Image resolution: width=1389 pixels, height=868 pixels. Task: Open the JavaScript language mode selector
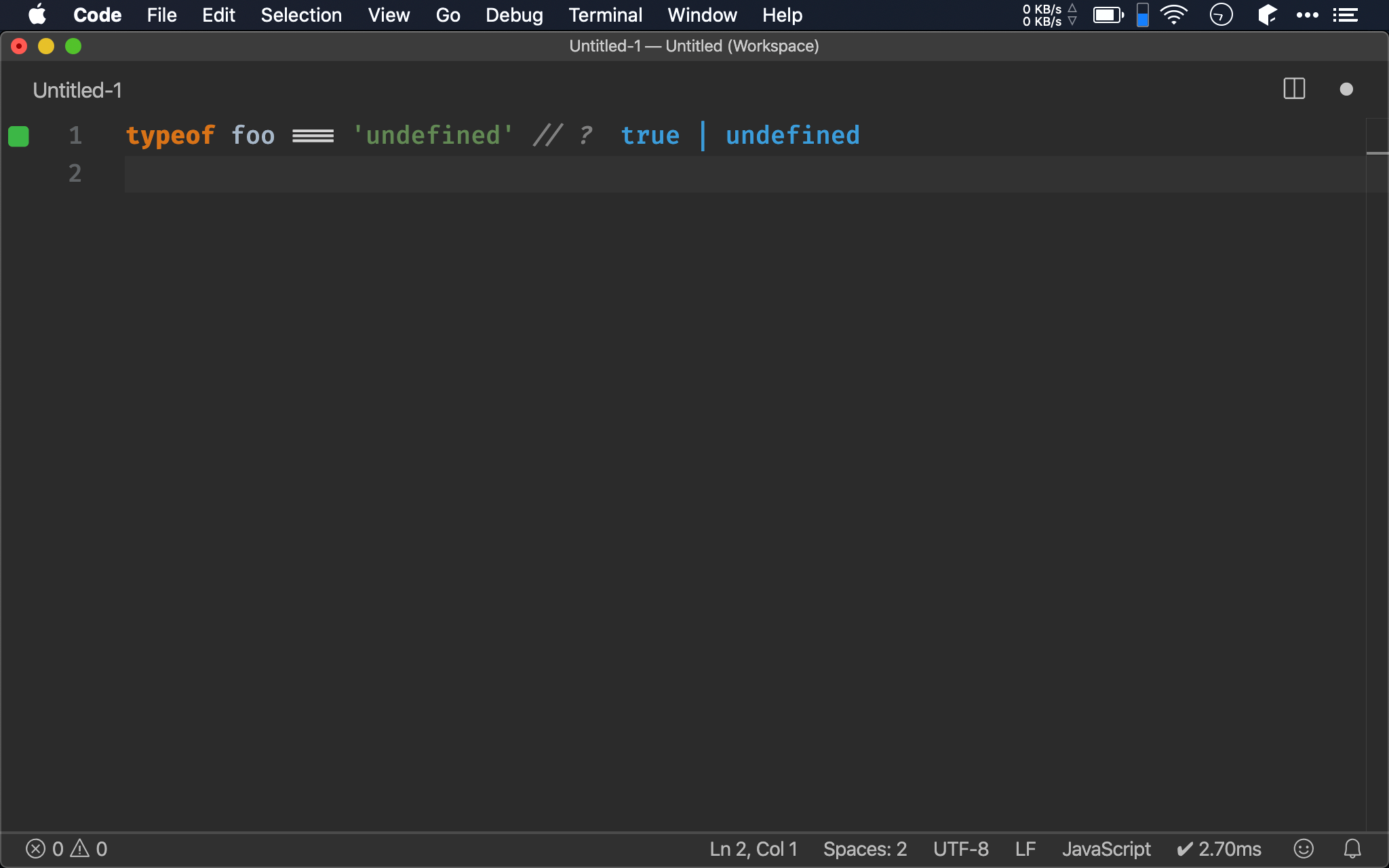click(x=1106, y=849)
